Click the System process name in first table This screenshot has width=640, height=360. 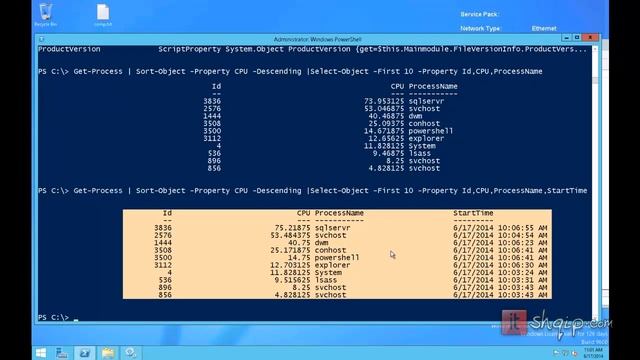[x=422, y=146]
